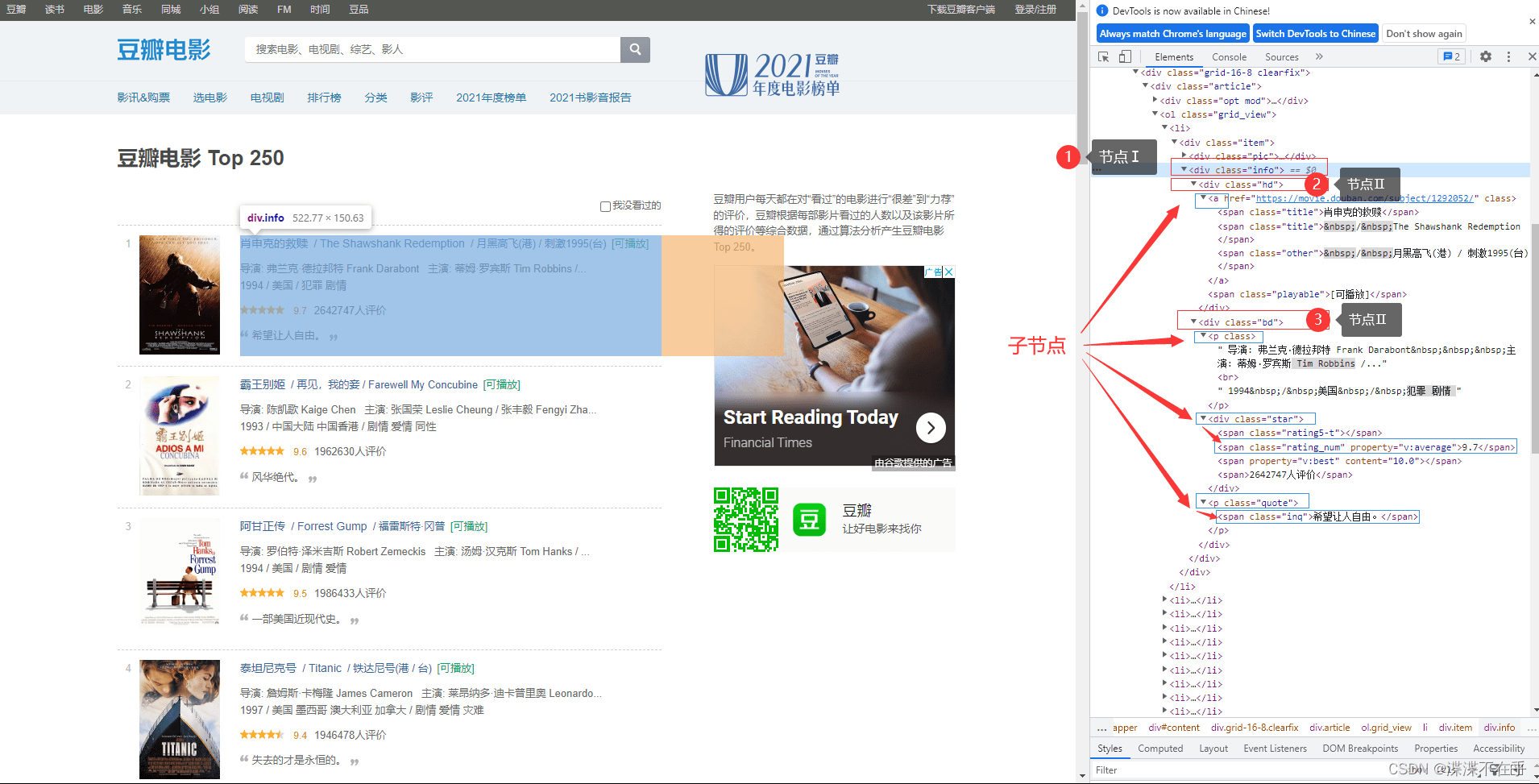This screenshot has width=1539, height=784.
Task: Show more DevTools tabs chevron
Action: click(x=1319, y=56)
